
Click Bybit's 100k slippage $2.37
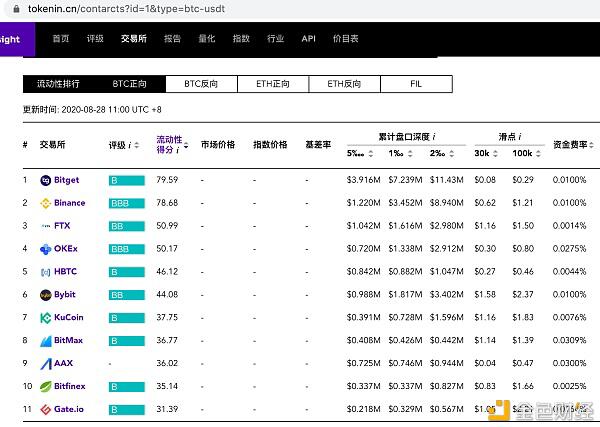pos(523,295)
